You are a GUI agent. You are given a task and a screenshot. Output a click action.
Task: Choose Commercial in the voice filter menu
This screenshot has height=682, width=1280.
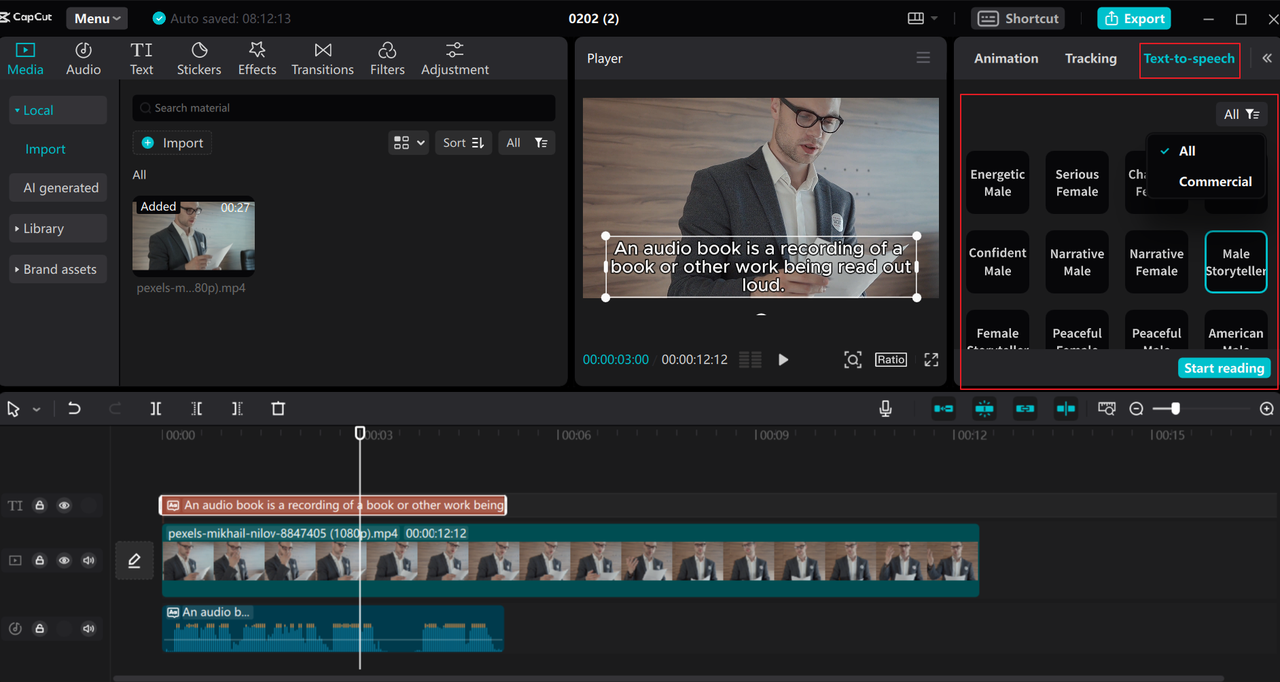(x=1215, y=181)
